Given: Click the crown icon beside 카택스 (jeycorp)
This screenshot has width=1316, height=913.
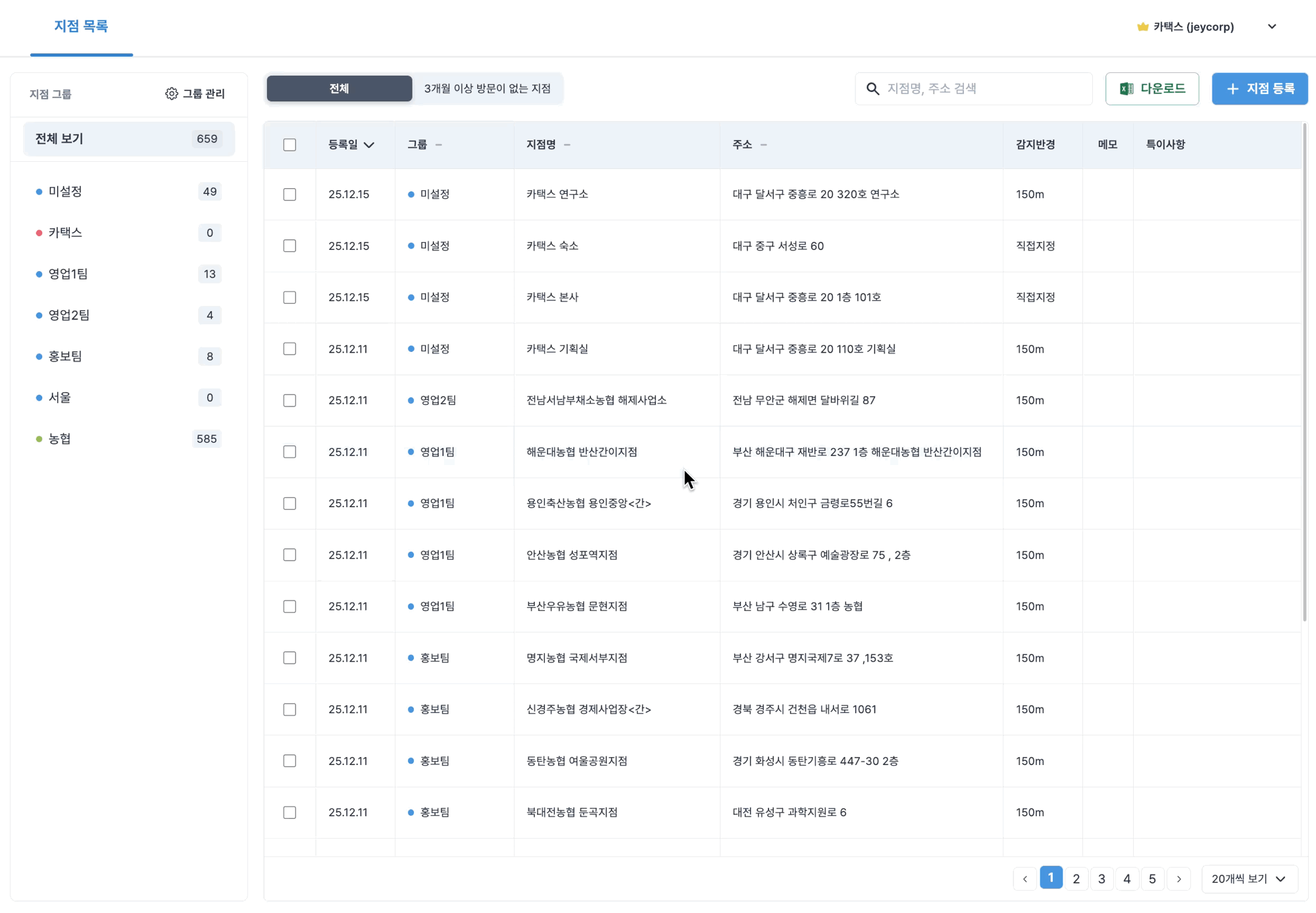Looking at the screenshot, I should pyautogui.click(x=1142, y=27).
